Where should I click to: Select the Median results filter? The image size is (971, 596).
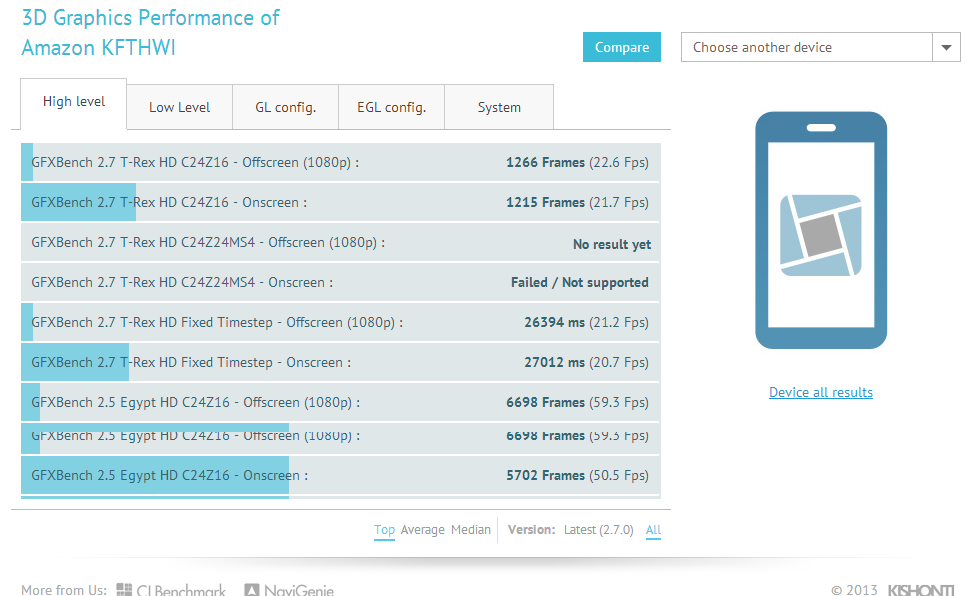[471, 530]
